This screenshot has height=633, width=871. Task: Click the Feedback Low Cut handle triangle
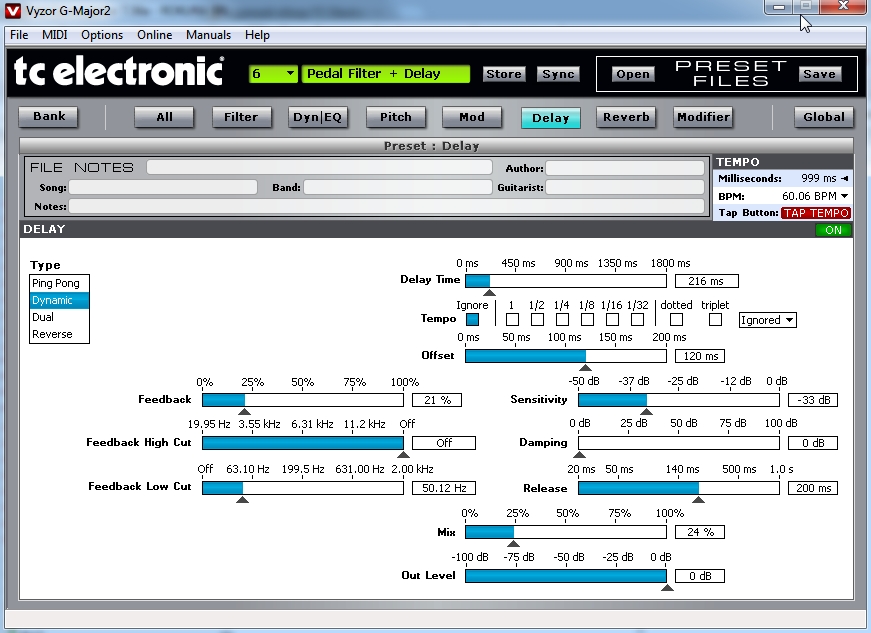242,500
